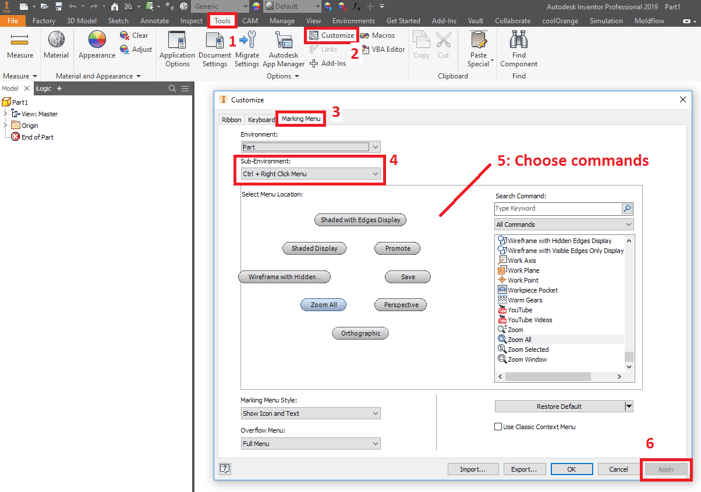
Task: Add a new browser tab with plus icon
Action: point(59,88)
